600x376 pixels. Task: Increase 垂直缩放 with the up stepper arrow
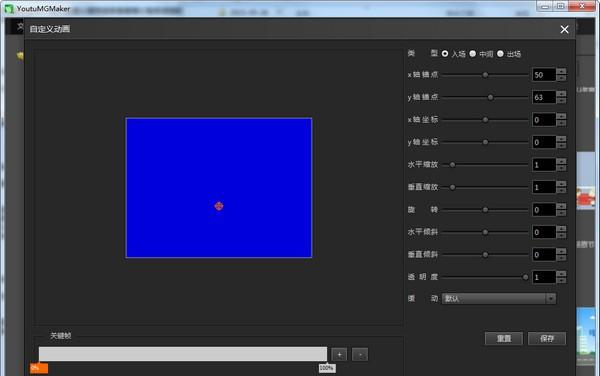(561, 184)
